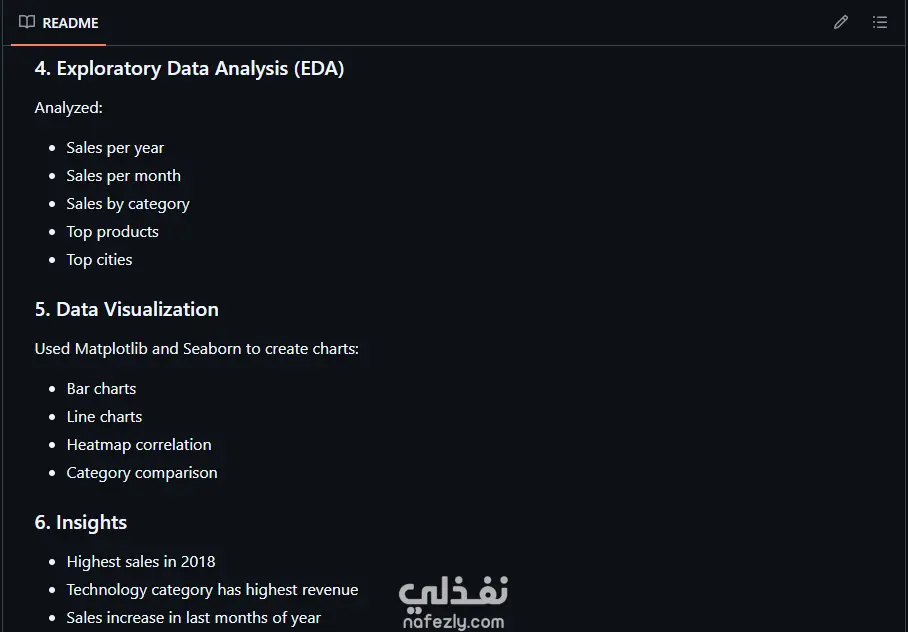Viewport: 908px width, 632px height.
Task: Click the Insights section heading
Action: coord(81,522)
